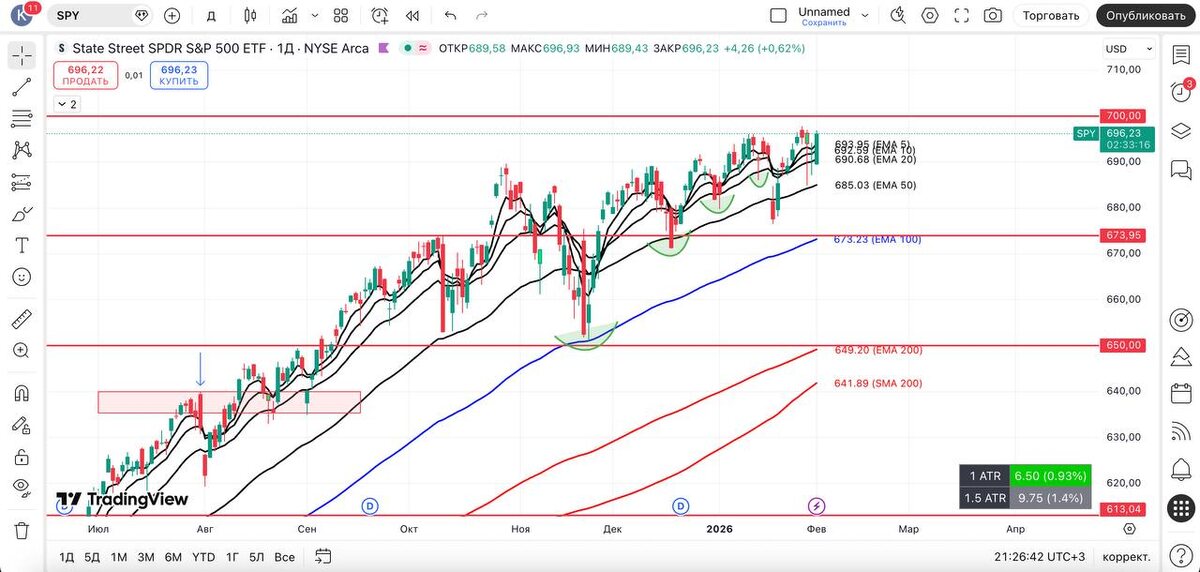Screen dimensions: 1200x572
Task: Activate the zoom in tool
Action: pos(22,351)
